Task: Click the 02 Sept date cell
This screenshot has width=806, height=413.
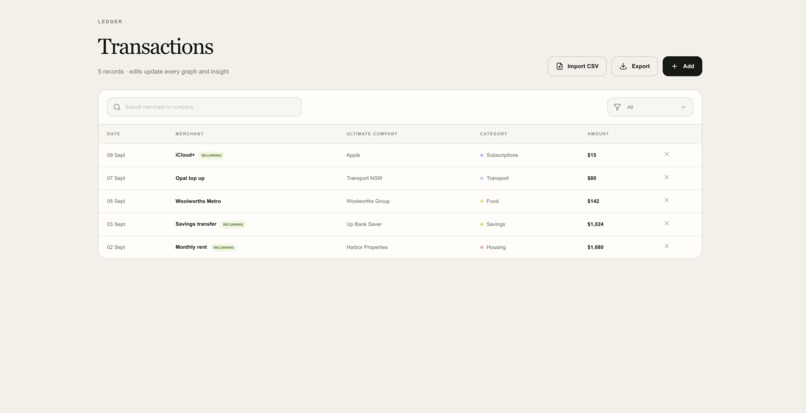Action: point(116,247)
